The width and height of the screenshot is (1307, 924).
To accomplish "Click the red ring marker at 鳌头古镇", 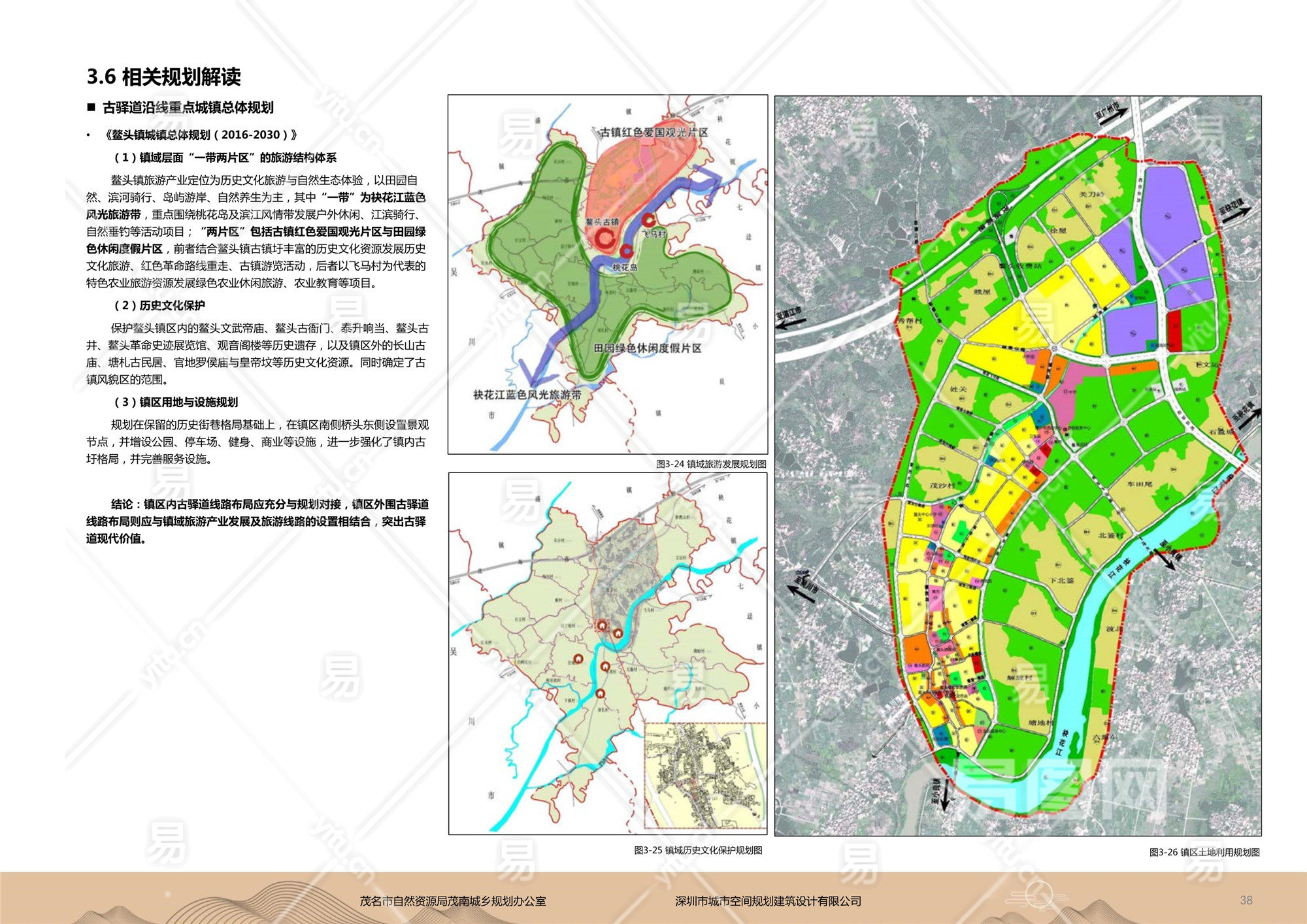I will (x=604, y=239).
